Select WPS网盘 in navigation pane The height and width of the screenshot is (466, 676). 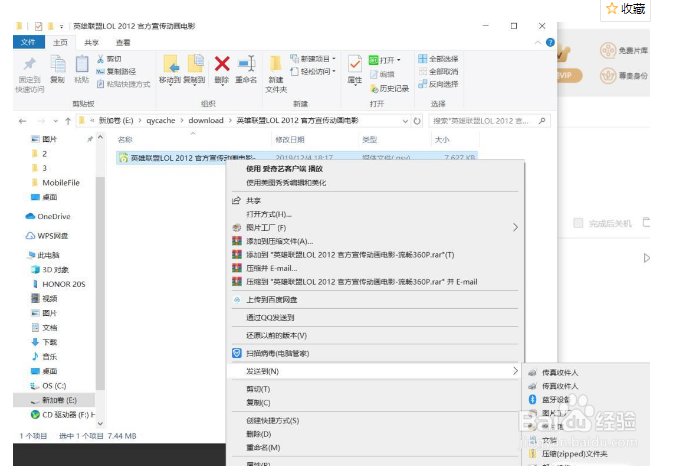click(47, 236)
